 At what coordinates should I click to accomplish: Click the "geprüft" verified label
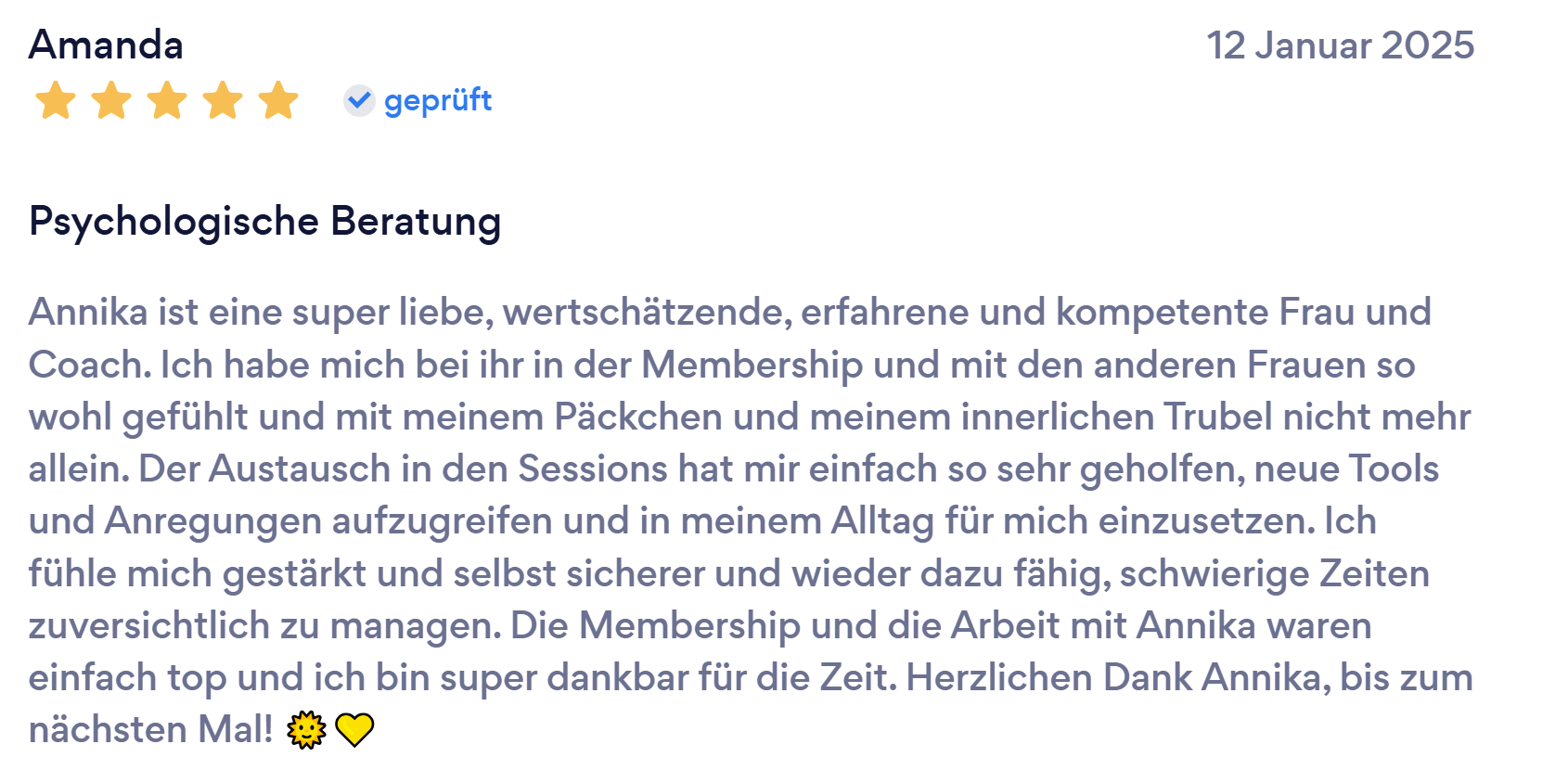pyautogui.click(x=438, y=100)
